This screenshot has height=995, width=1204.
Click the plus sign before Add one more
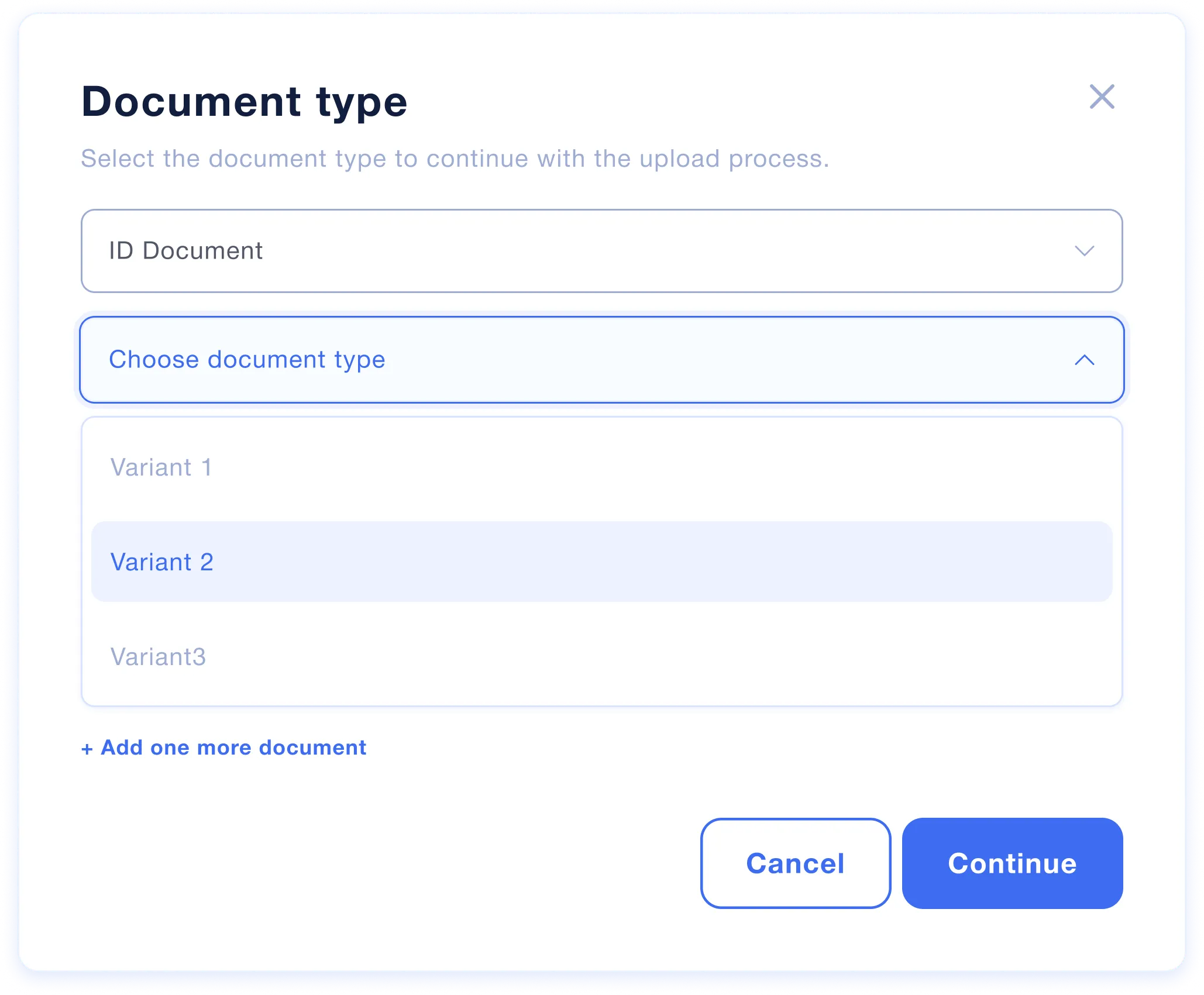pyautogui.click(x=87, y=749)
